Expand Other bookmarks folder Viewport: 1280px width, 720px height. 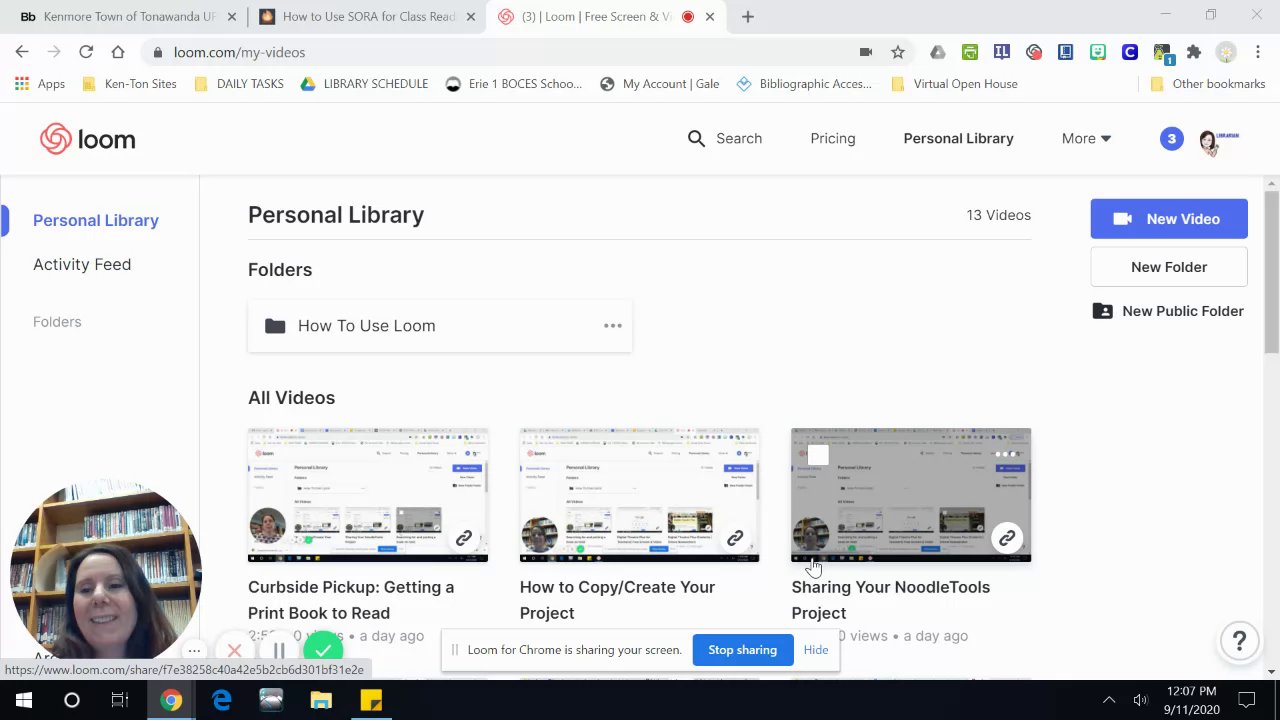pos(1208,84)
